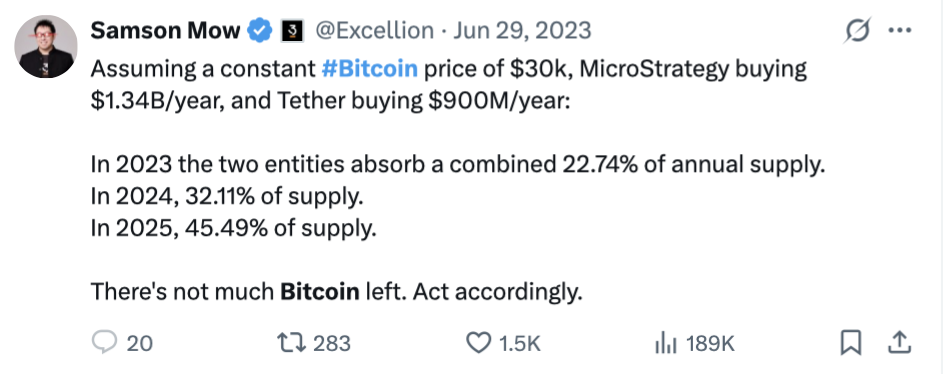The width and height of the screenshot is (945, 374).
Task: Click the 1.5K likes count
Action: coord(520,344)
